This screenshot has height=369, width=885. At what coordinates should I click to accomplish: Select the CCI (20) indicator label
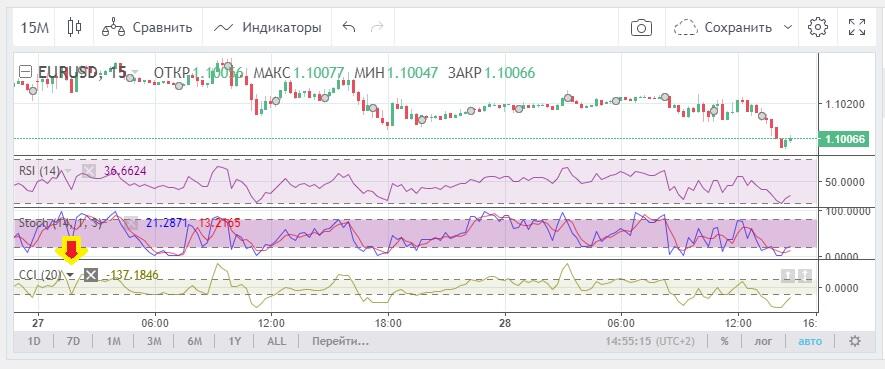[x=41, y=275]
